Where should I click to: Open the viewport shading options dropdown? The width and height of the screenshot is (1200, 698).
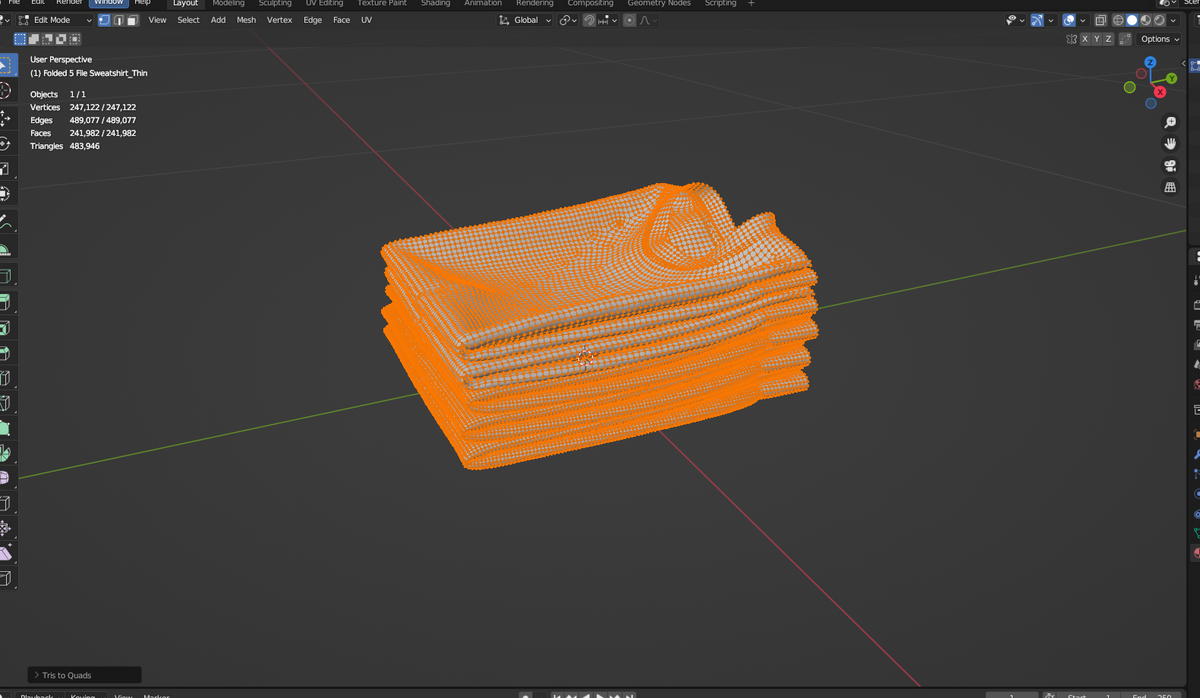(x=1173, y=20)
